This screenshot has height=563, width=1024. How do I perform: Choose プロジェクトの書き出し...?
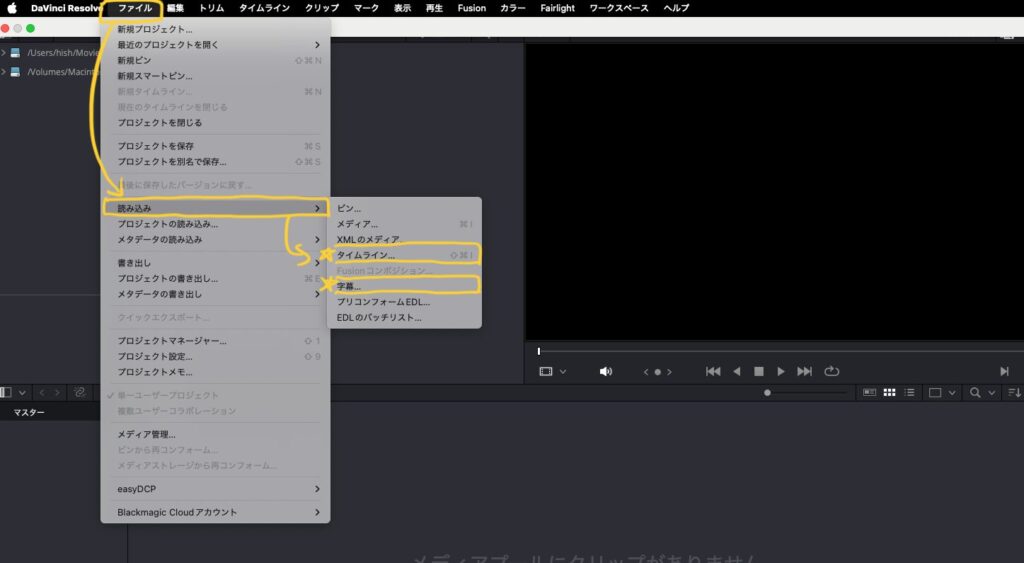tap(216, 278)
